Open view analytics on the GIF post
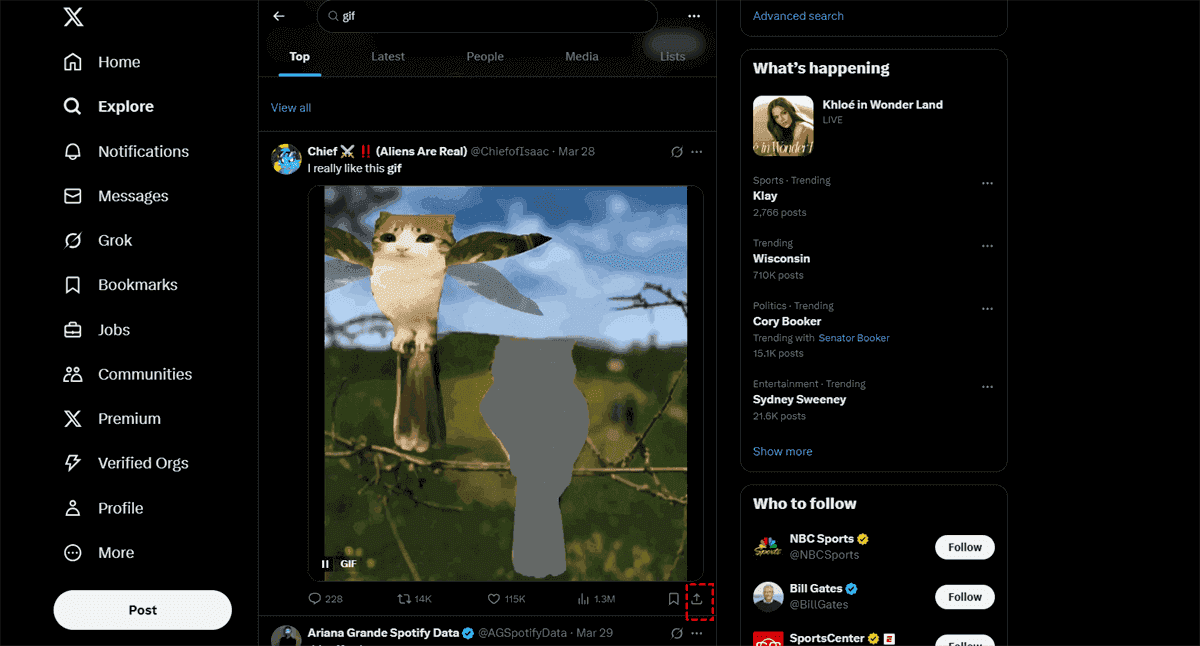This screenshot has height=646, width=1200. coord(585,599)
